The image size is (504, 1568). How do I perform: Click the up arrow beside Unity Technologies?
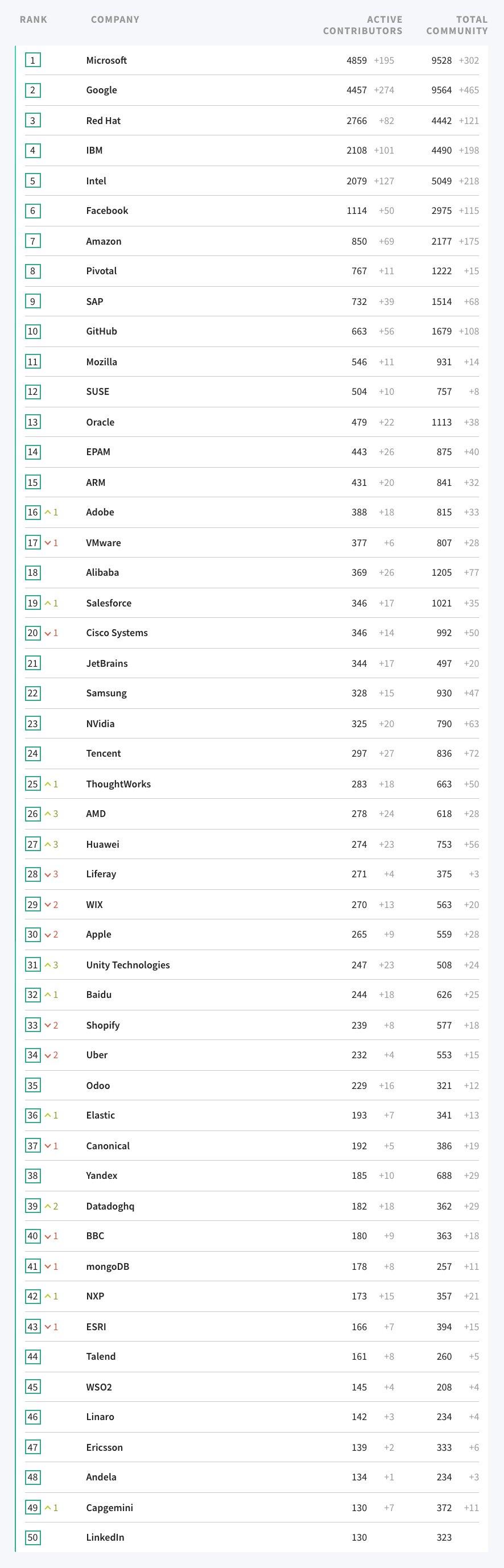click(x=47, y=965)
